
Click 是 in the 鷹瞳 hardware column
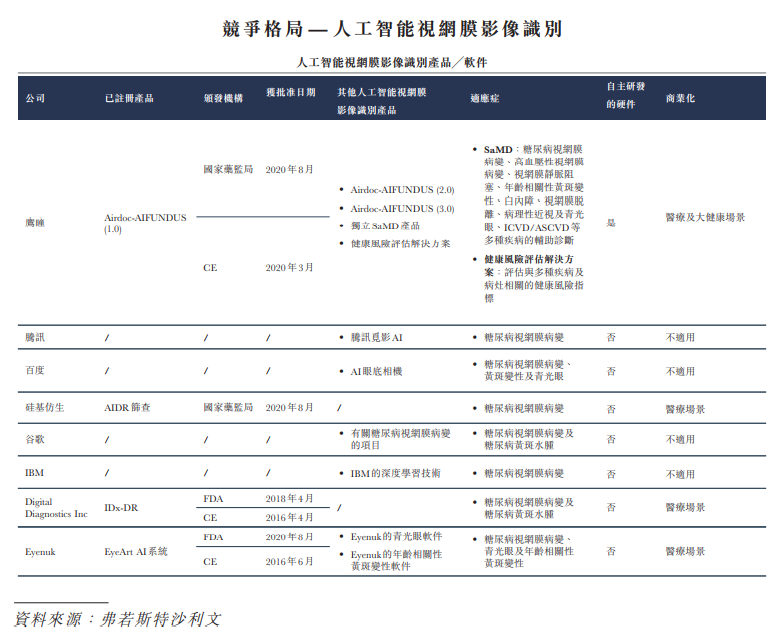tap(611, 223)
